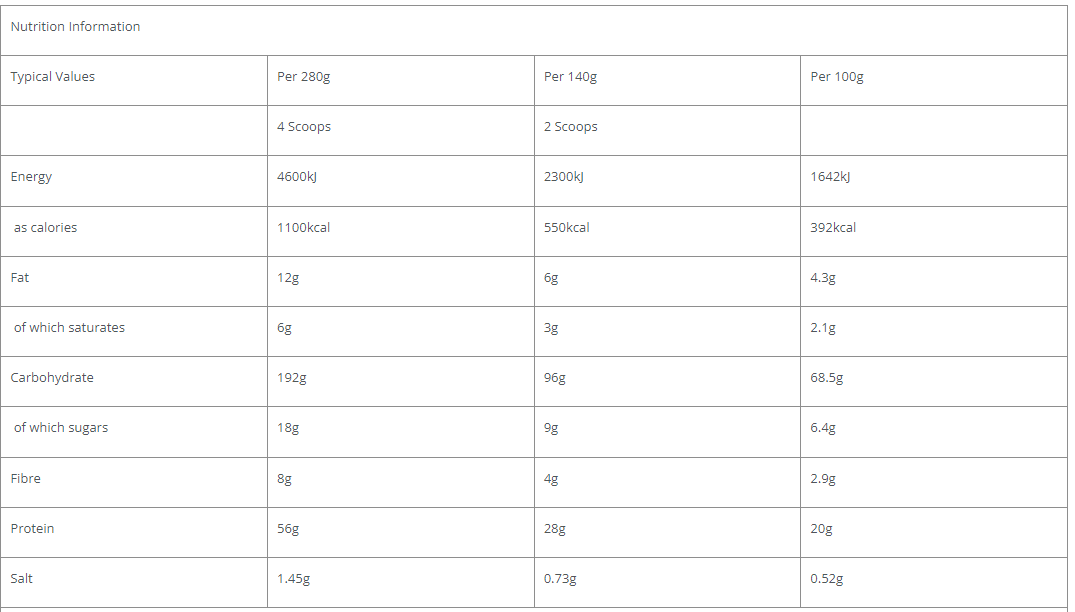1075x612 pixels.
Task: Select the 4 Scoops cell
Action: tap(304, 127)
